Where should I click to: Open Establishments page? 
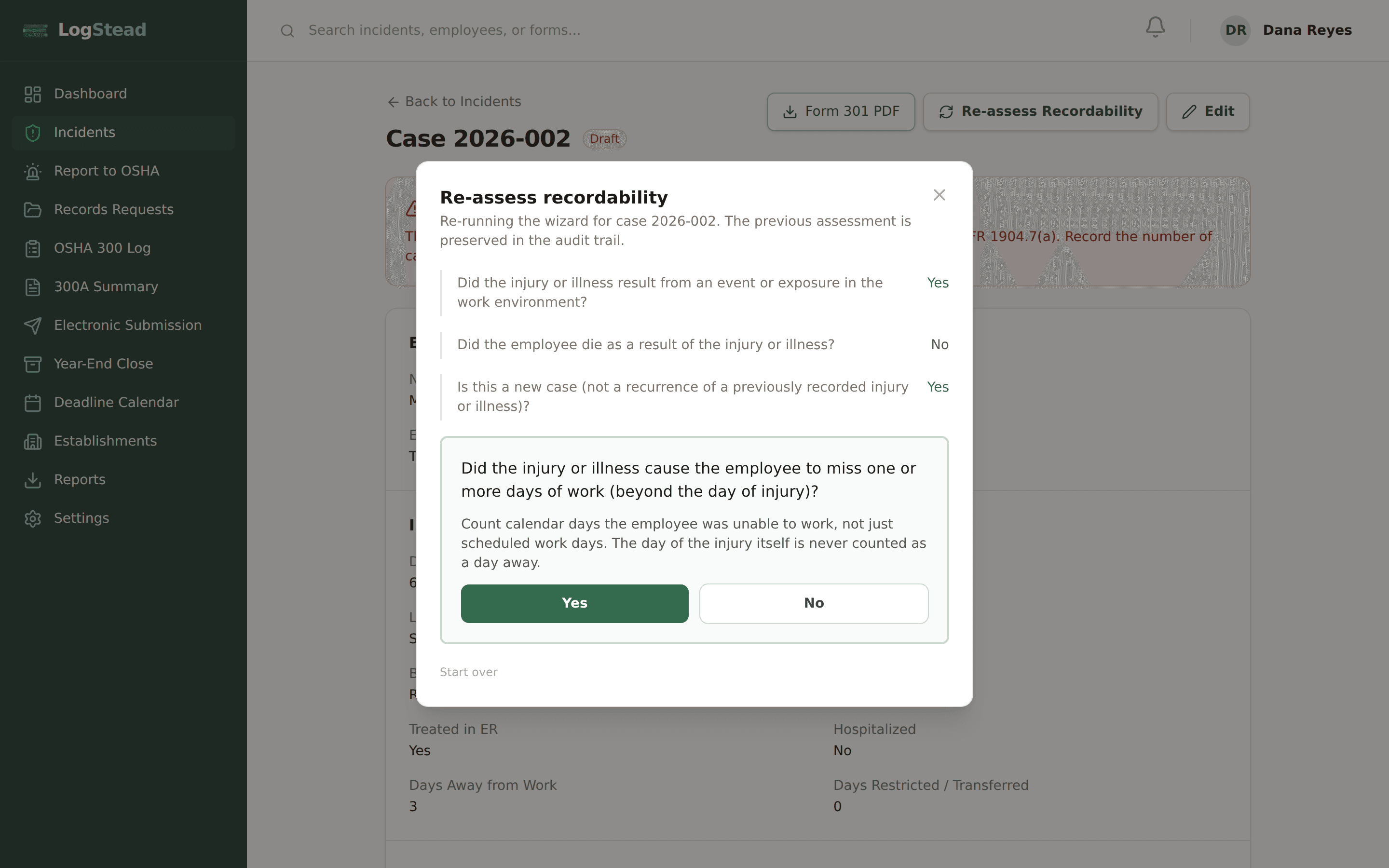123,441
